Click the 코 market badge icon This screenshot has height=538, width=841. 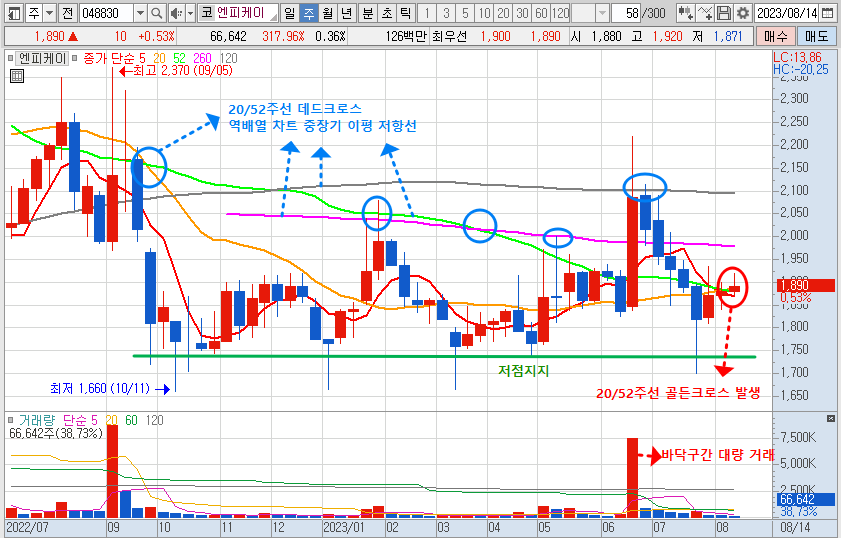[206, 13]
